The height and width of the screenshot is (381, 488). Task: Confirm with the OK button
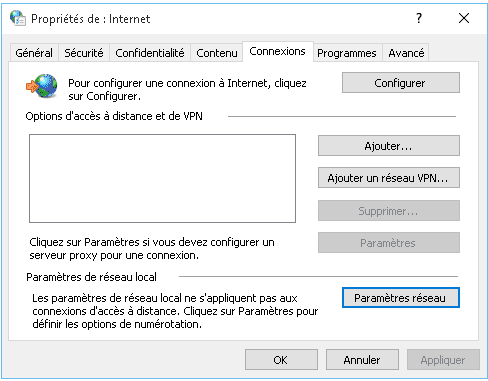281,360
